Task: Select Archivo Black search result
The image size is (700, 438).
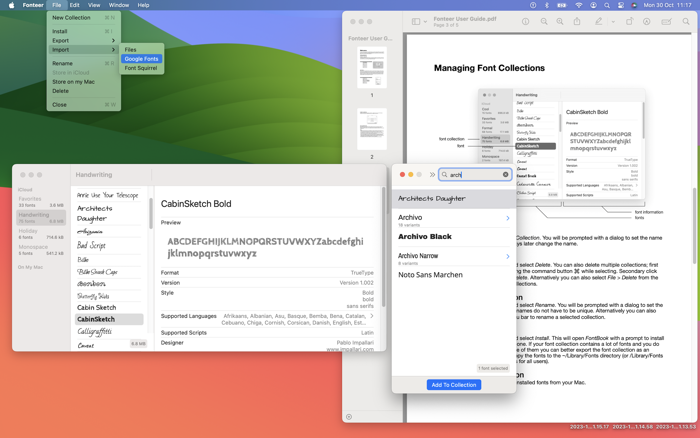Action: click(x=454, y=237)
